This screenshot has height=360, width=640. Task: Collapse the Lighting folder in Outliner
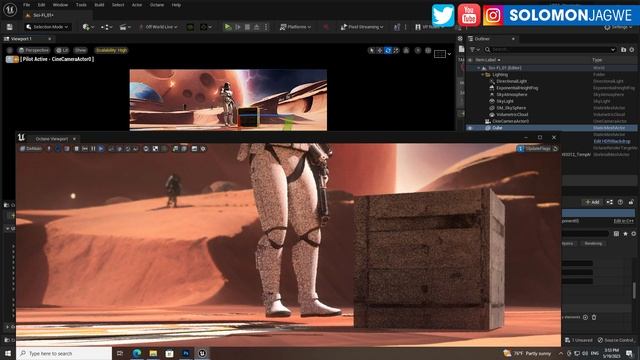coord(482,75)
